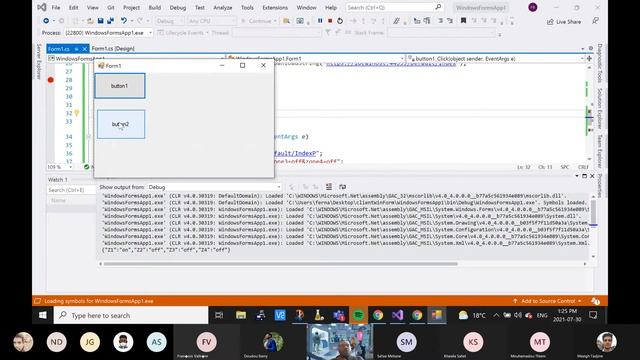The image size is (640, 360).
Task: Click Output panel vertical scrollbar thumb
Action: click(593, 212)
